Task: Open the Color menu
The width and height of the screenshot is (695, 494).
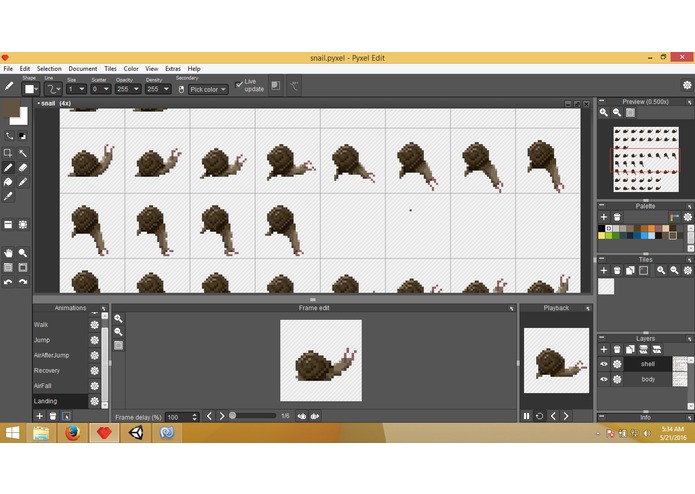Action: [x=131, y=69]
